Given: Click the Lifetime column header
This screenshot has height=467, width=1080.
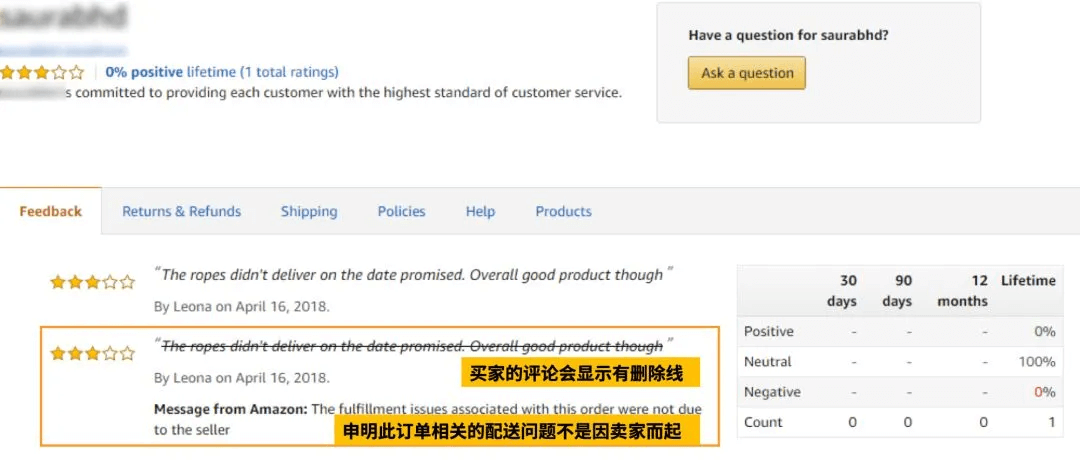Looking at the screenshot, I should (x=1028, y=281).
